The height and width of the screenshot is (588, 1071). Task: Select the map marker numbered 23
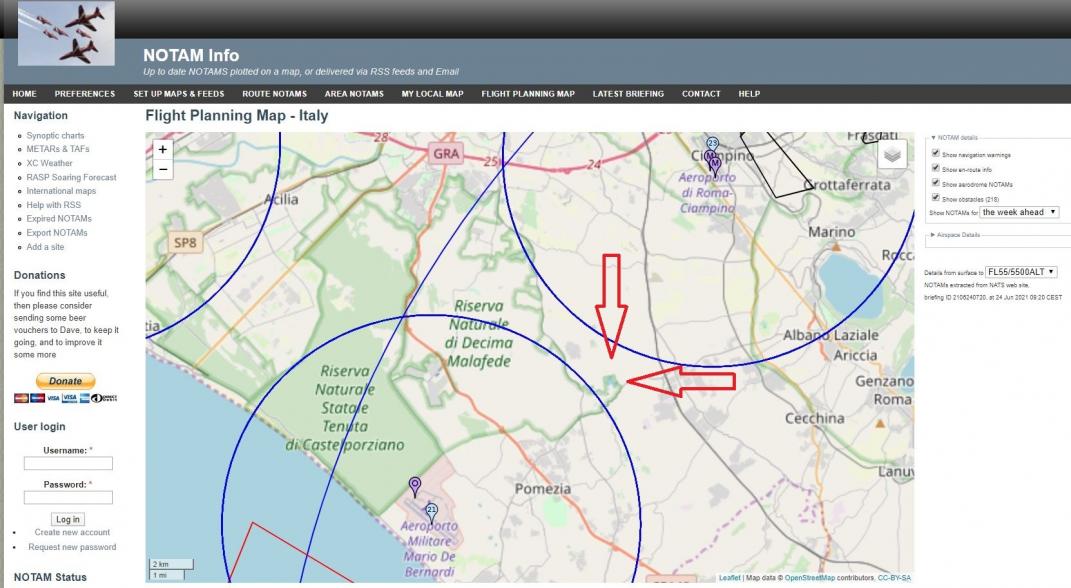712,144
